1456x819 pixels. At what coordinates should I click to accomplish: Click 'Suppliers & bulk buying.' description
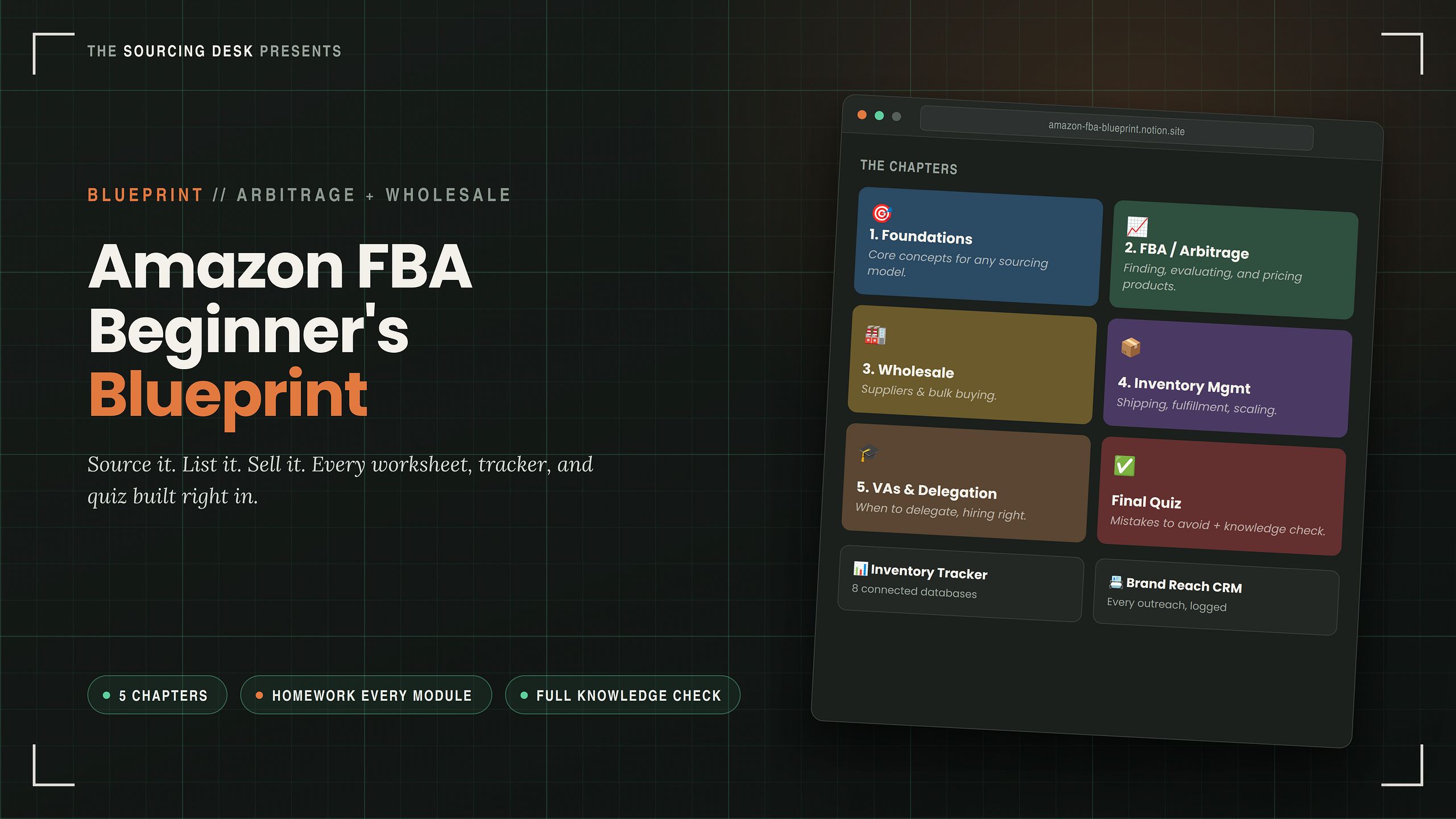point(929,392)
